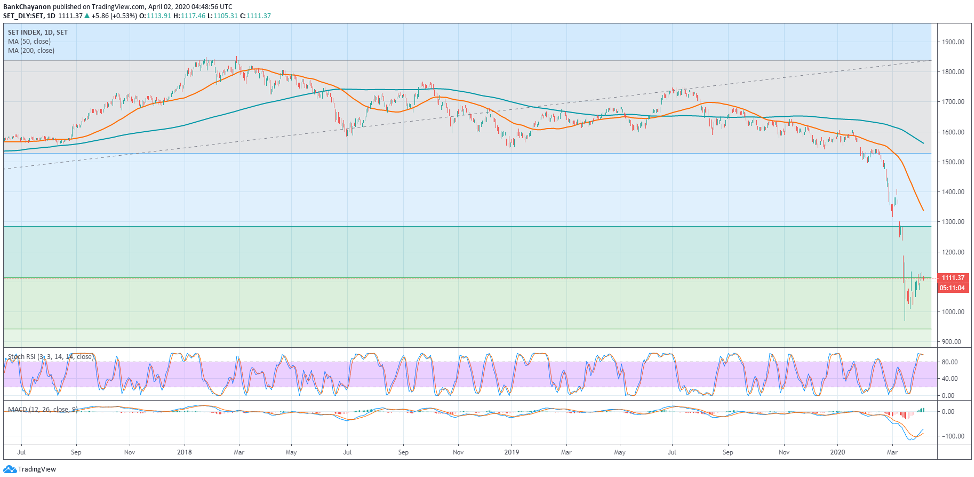
Task: Toggle the MA (200, close) indicator legend
Action: click(30, 49)
